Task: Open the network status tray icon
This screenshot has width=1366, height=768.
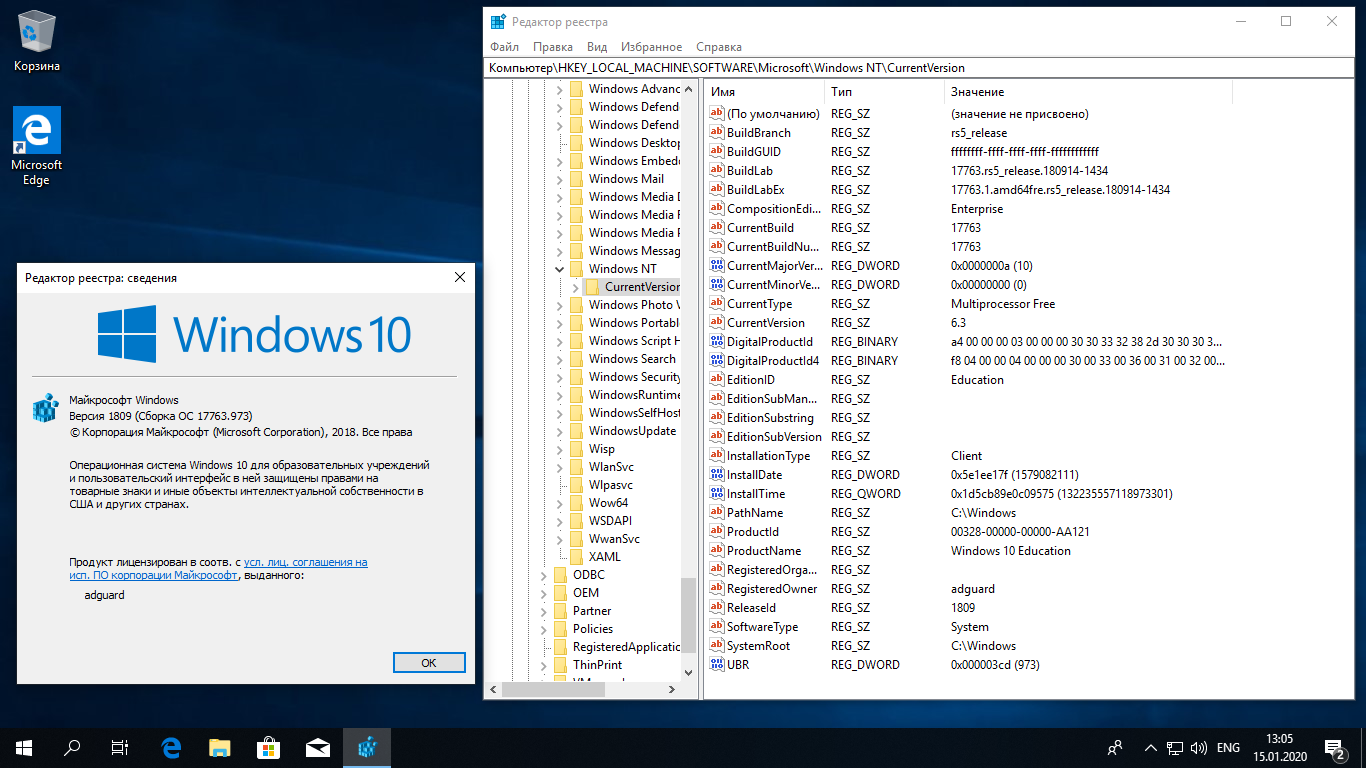Action: (x=1175, y=747)
